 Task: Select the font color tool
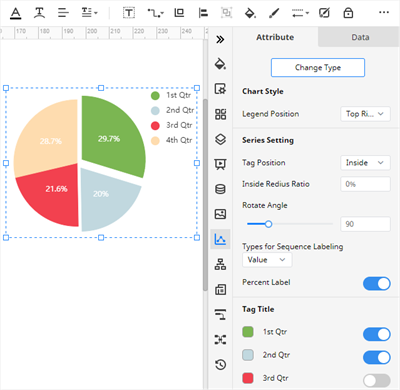[x=15, y=13]
